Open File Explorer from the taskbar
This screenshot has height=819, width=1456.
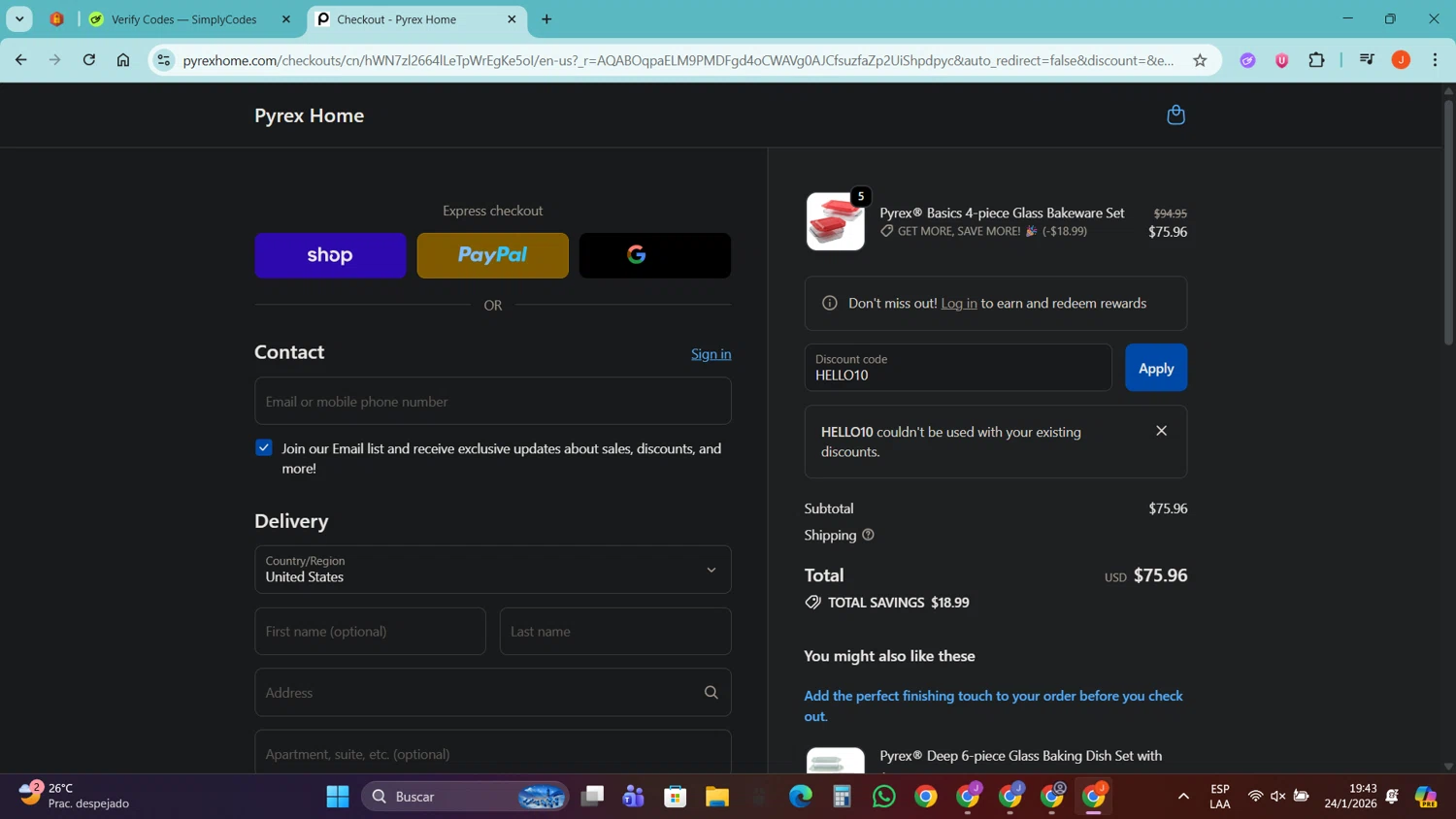coord(717,797)
